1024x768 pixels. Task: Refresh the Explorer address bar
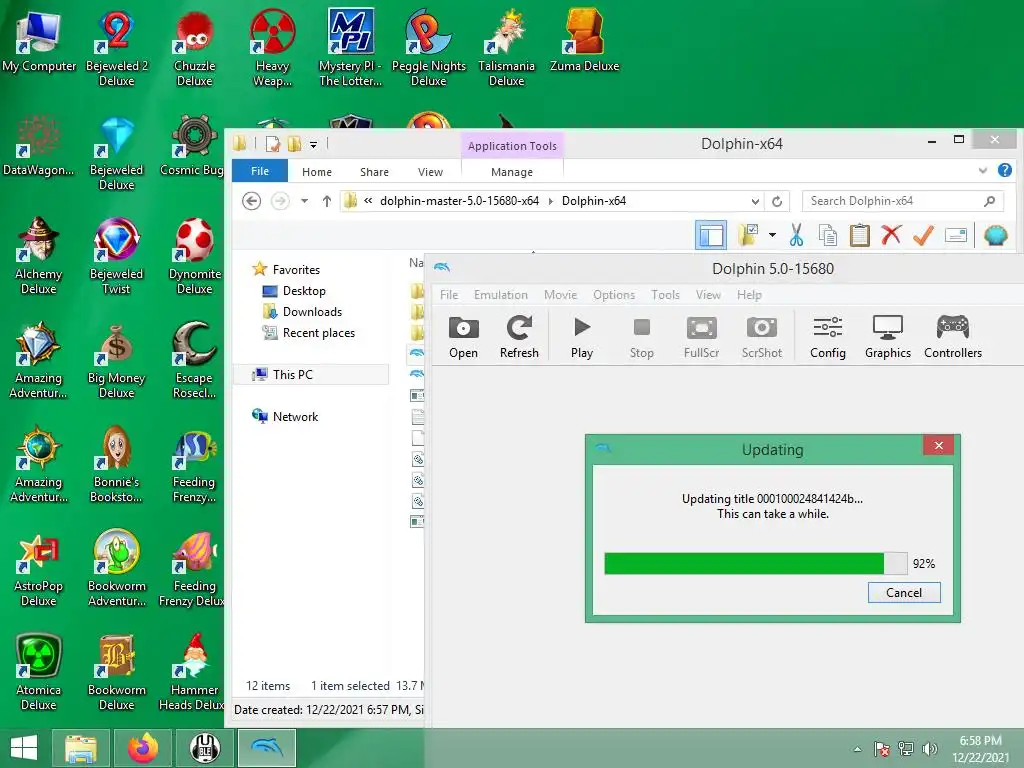[777, 201]
